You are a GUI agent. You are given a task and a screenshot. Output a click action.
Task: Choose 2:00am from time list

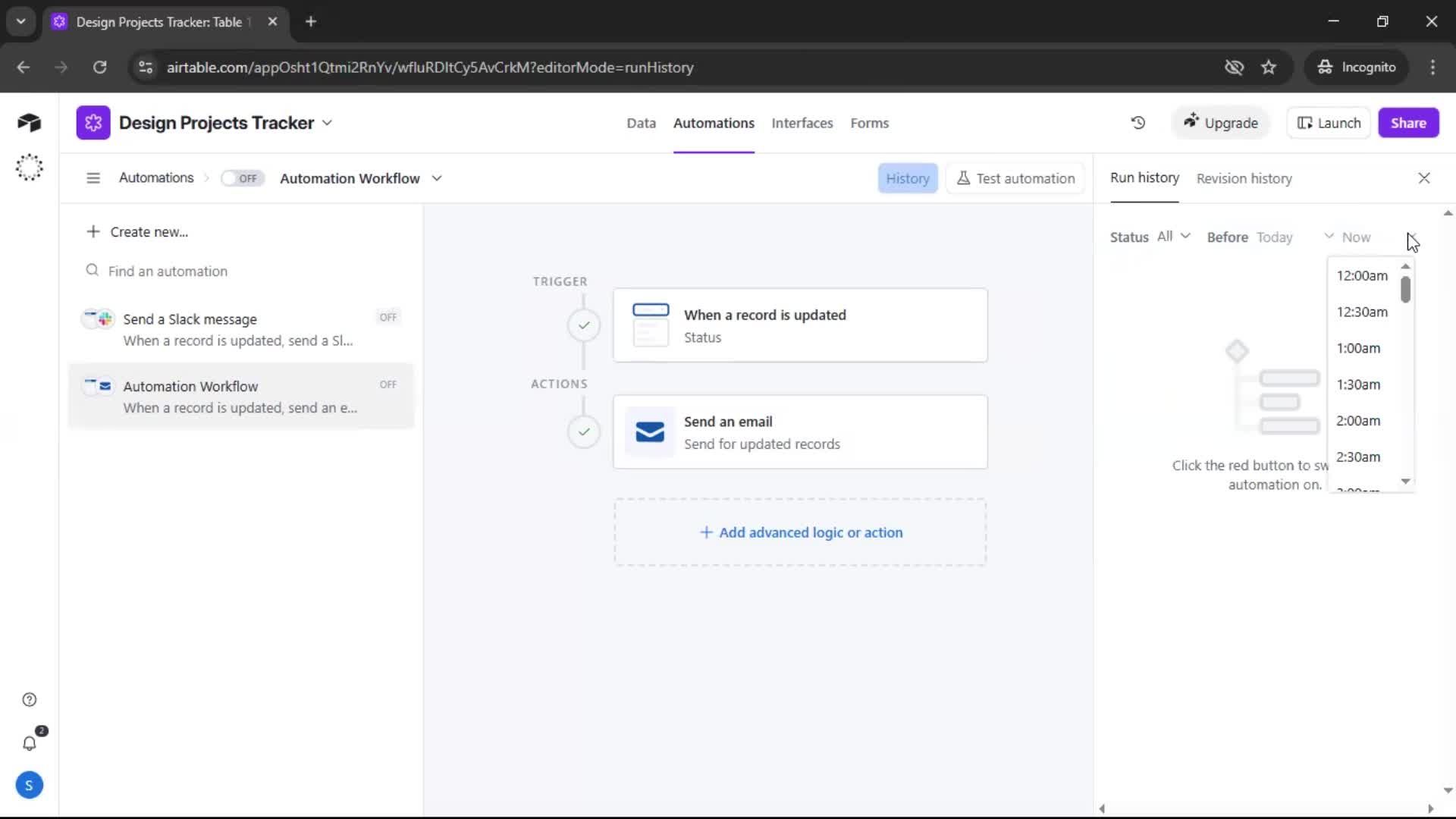(1363, 421)
